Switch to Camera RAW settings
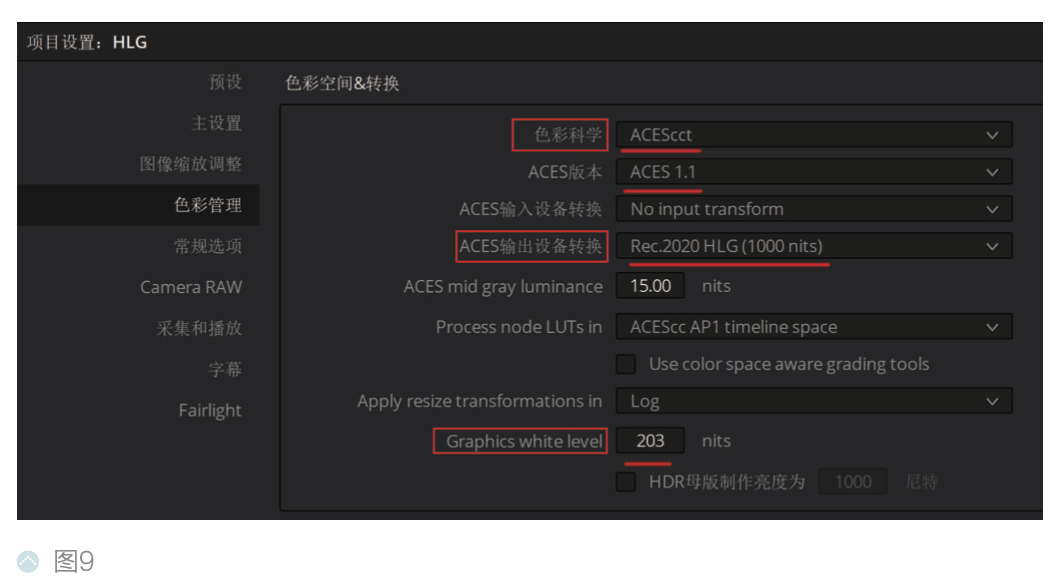The width and height of the screenshot is (1058, 582). click(x=192, y=287)
